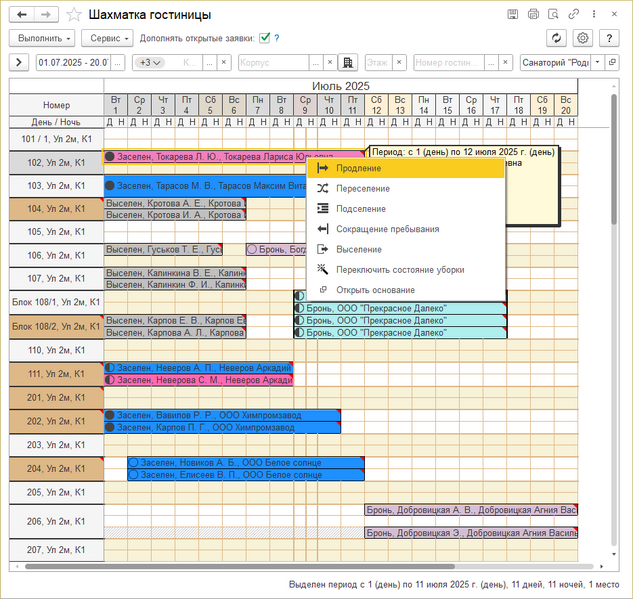
Task: Clear the Этаж field with its X
Action: click(x=399, y=63)
